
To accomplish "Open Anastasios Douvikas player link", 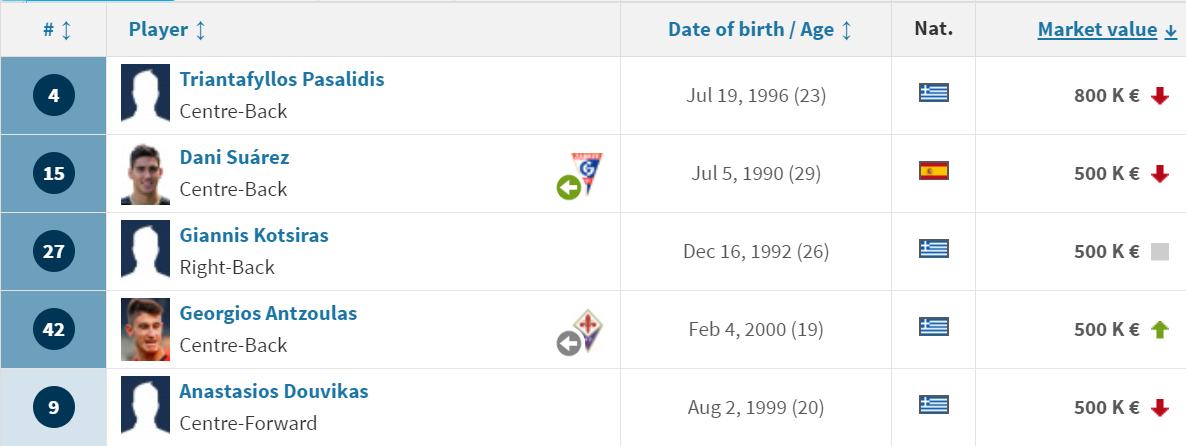I will 274,392.
